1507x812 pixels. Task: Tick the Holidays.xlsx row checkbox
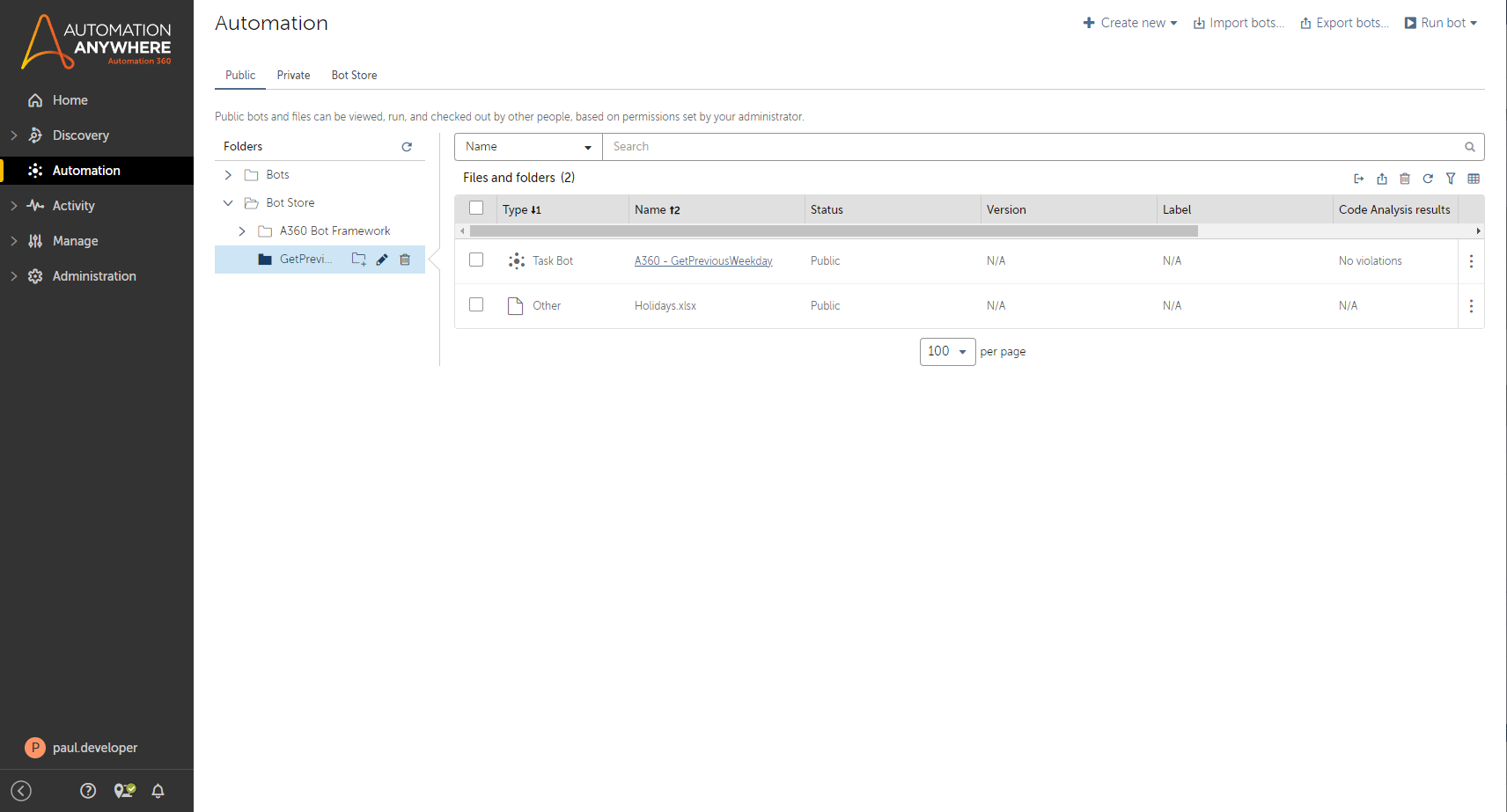point(476,305)
